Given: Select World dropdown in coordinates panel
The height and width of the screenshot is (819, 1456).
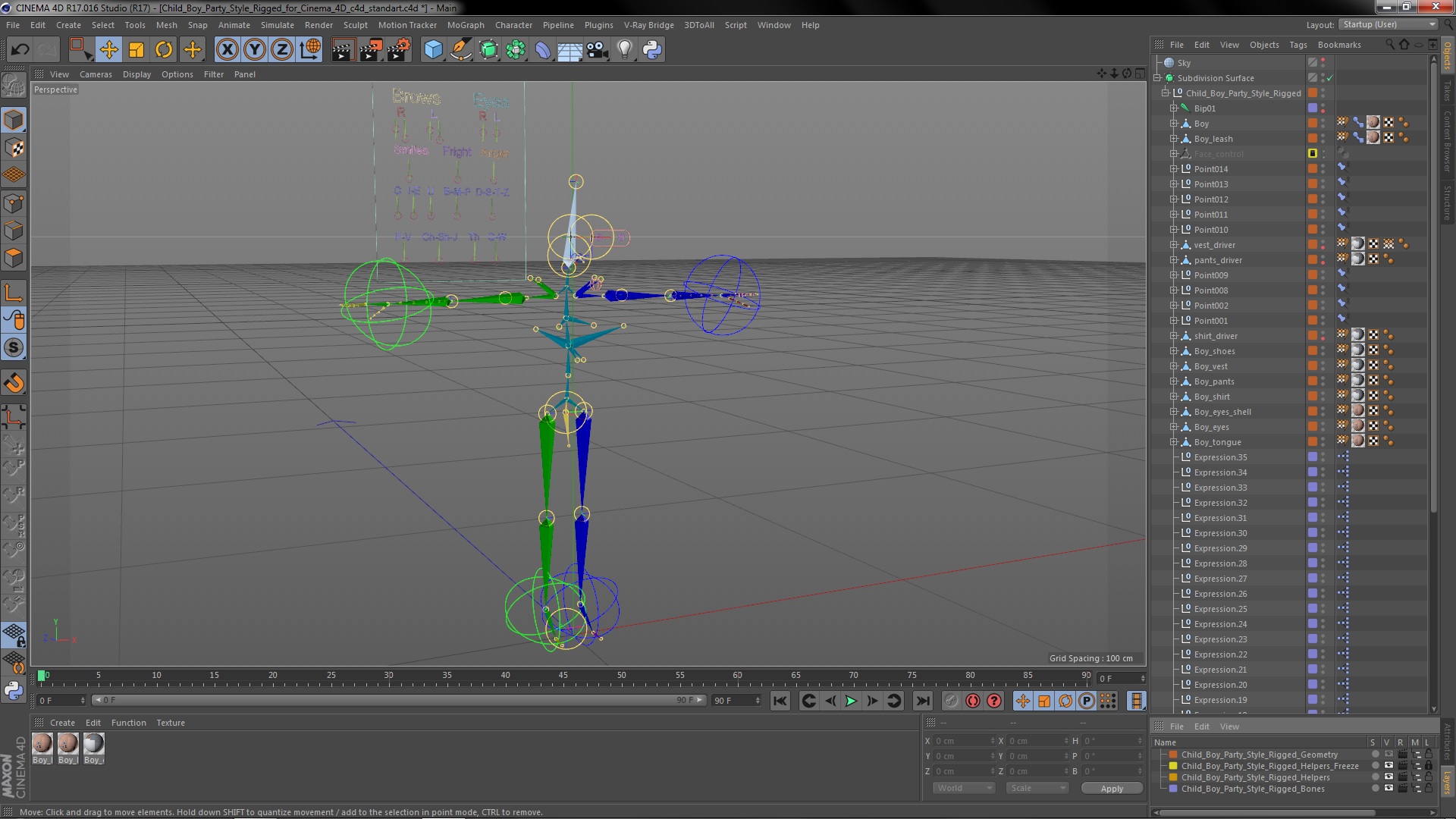Looking at the screenshot, I should coord(961,788).
